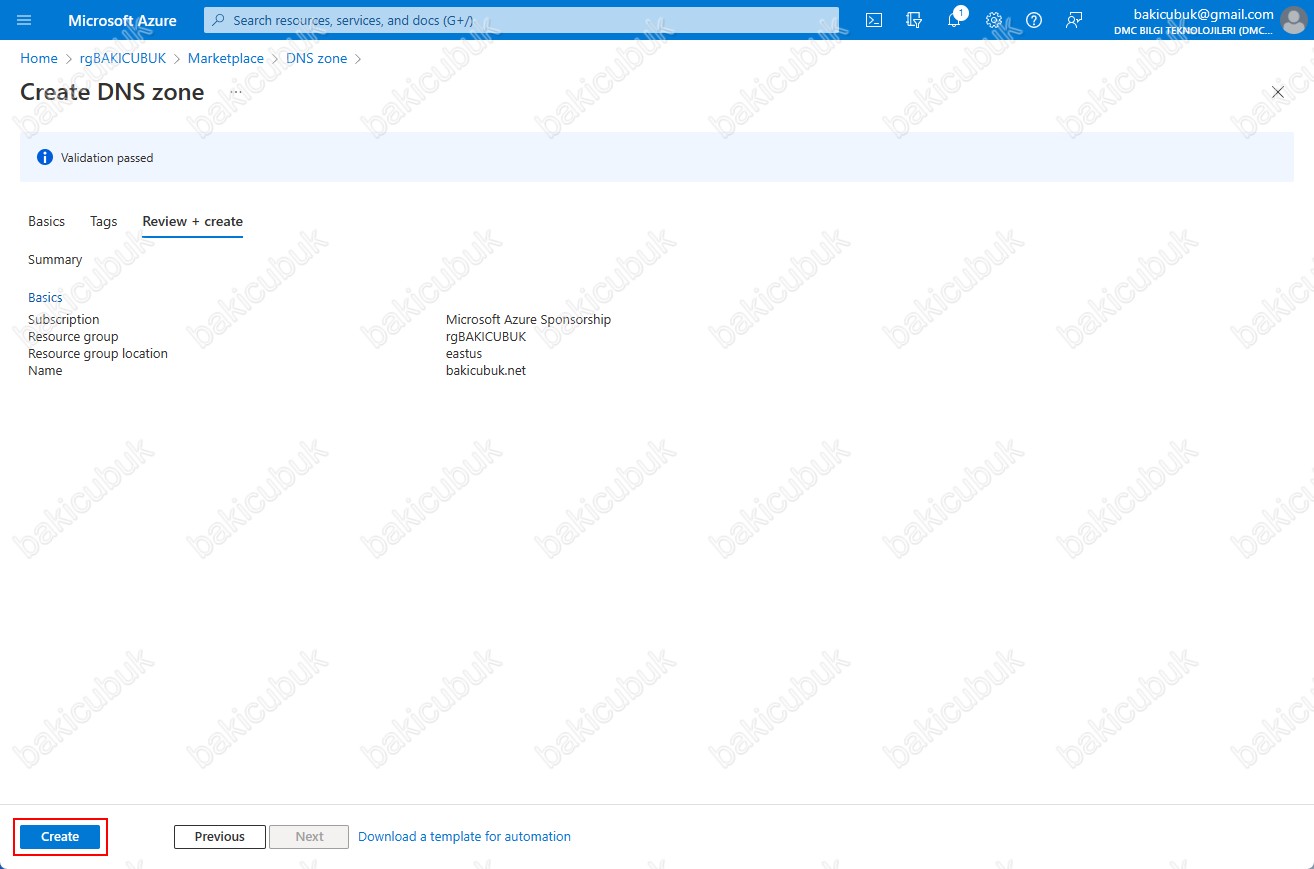Click the Validation passed info icon
This screenshot has height=869, width=1314.
tap(44, 158)
